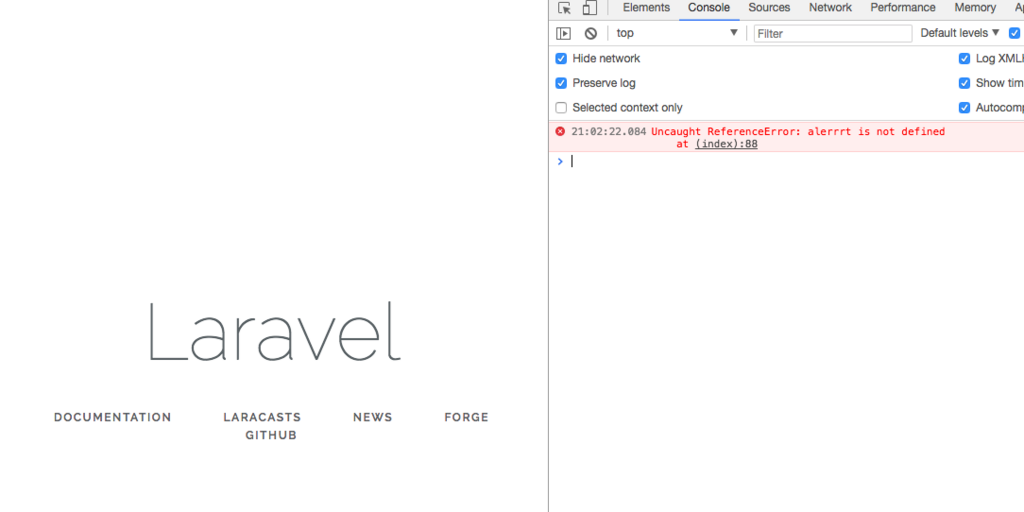Click the DOCUMENTATION link

pyautogui.click(x=112, y=417)
